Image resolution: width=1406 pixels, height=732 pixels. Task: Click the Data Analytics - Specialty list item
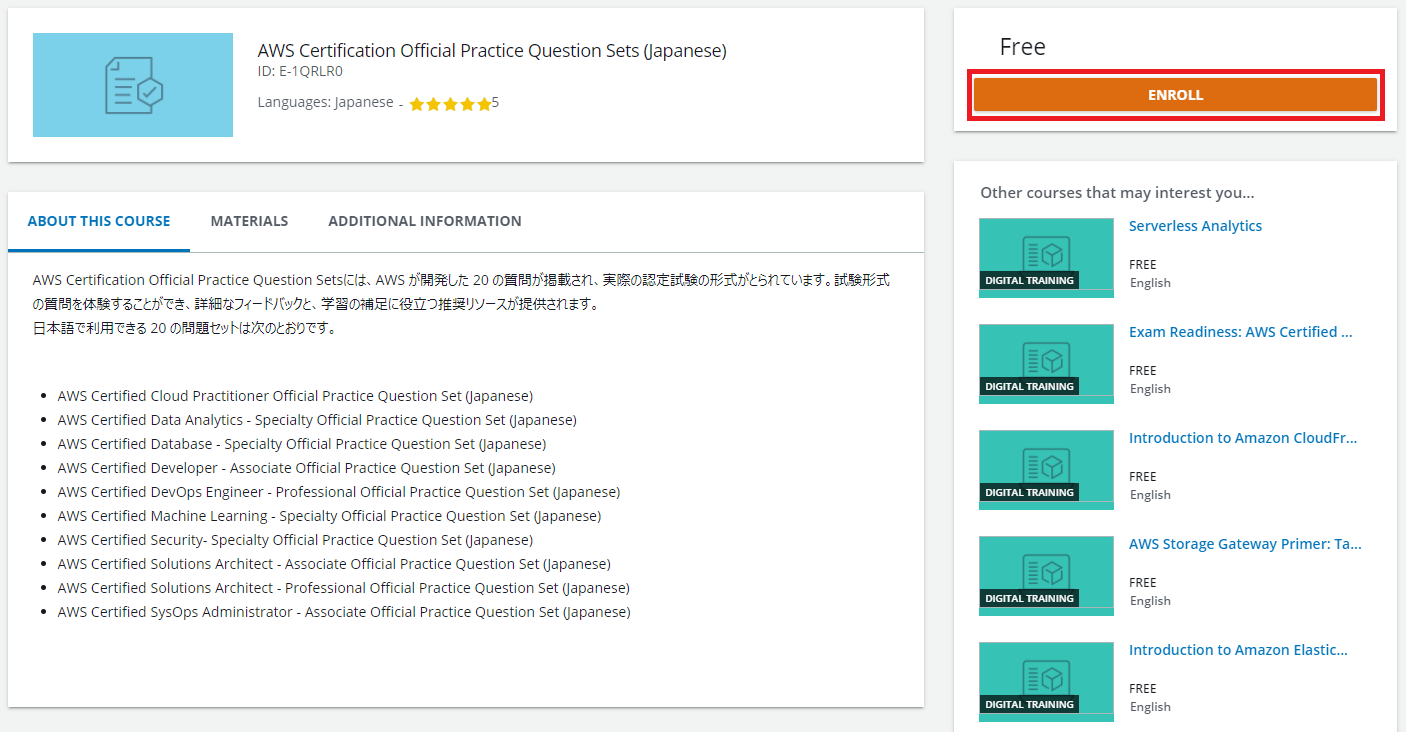[x=317, y=420]
